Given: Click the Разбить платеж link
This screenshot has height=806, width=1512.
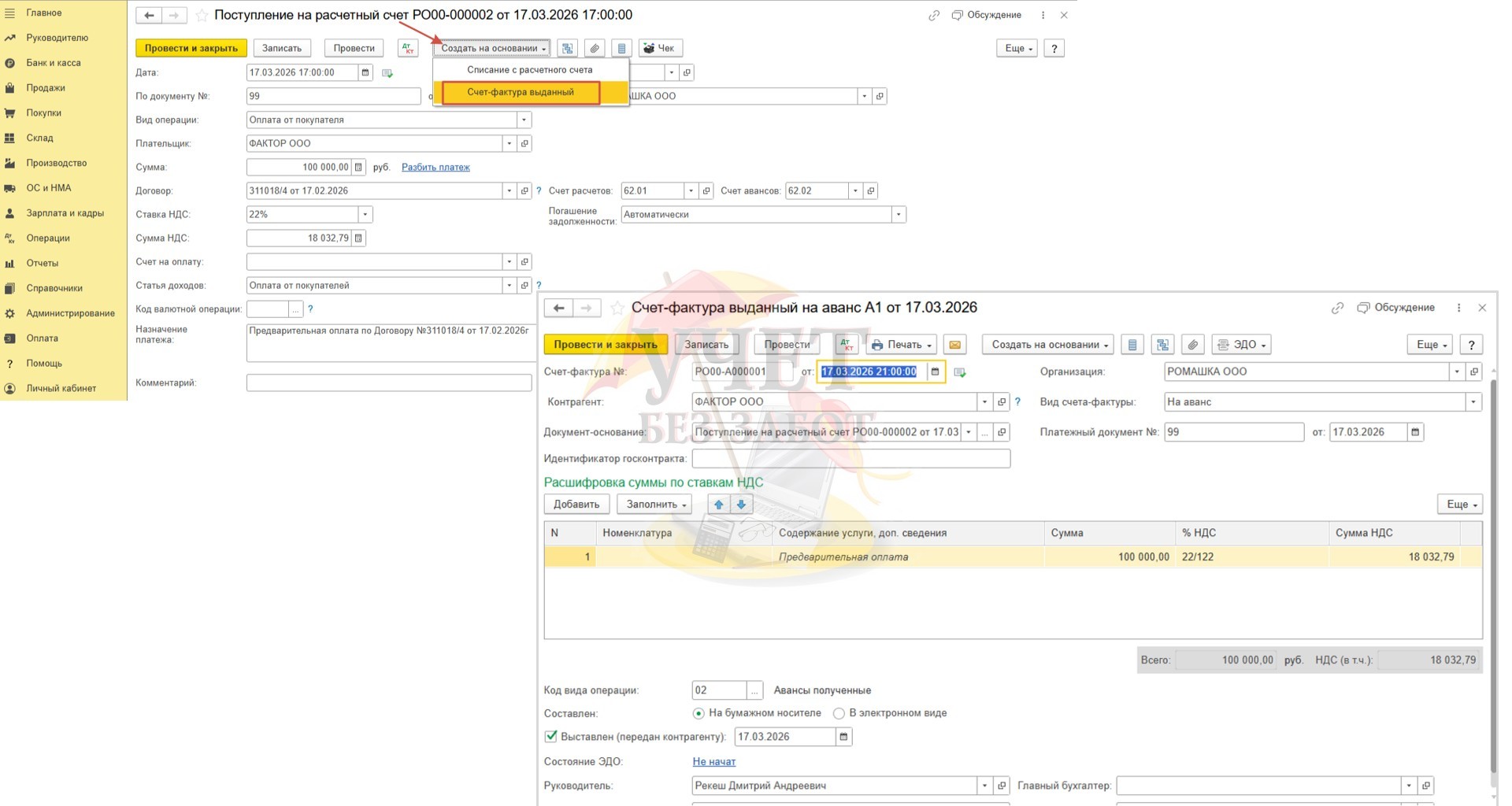Looking at the screenshot, I should 435,167.
